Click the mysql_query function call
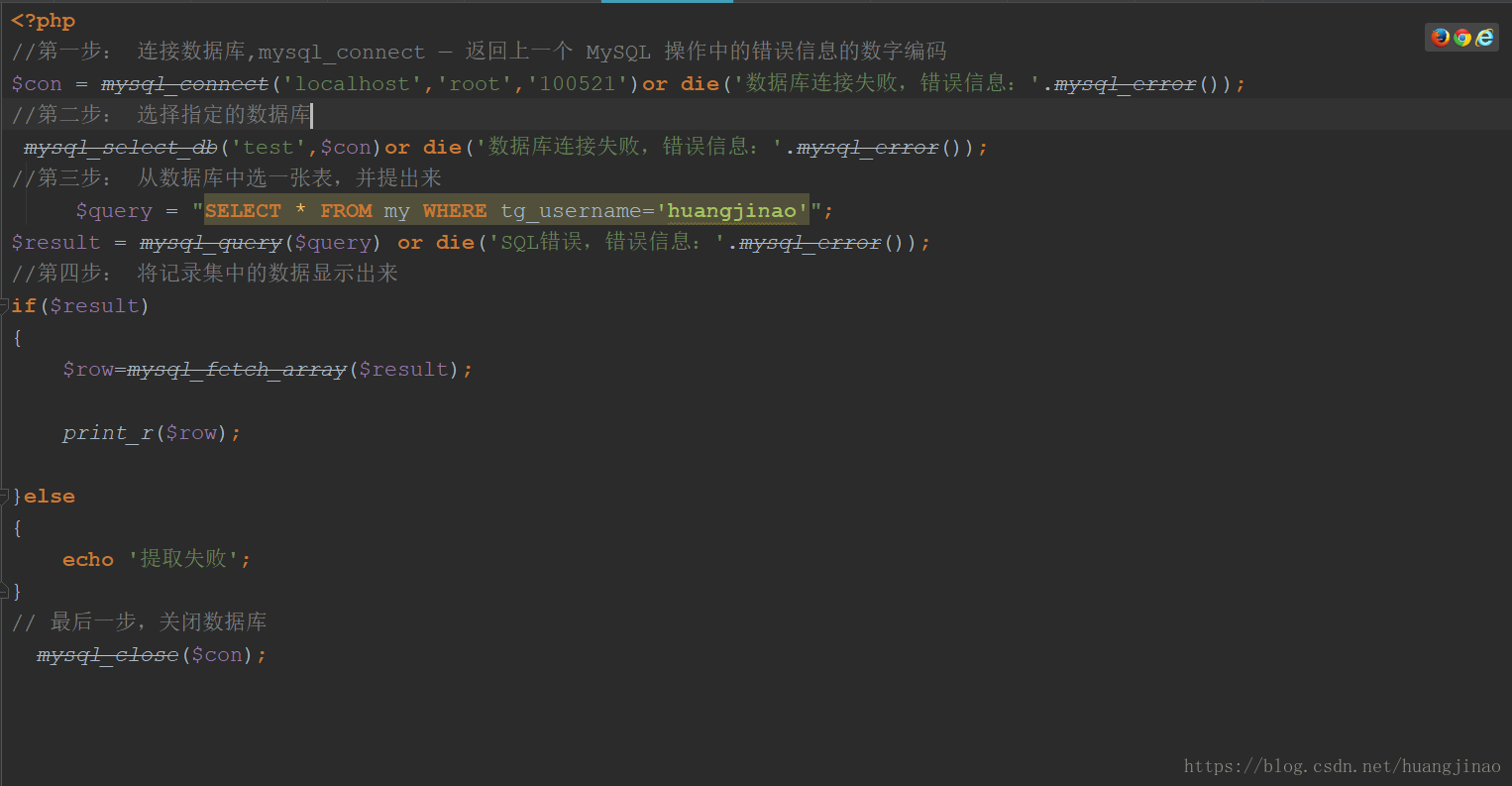 coord(211,243)
